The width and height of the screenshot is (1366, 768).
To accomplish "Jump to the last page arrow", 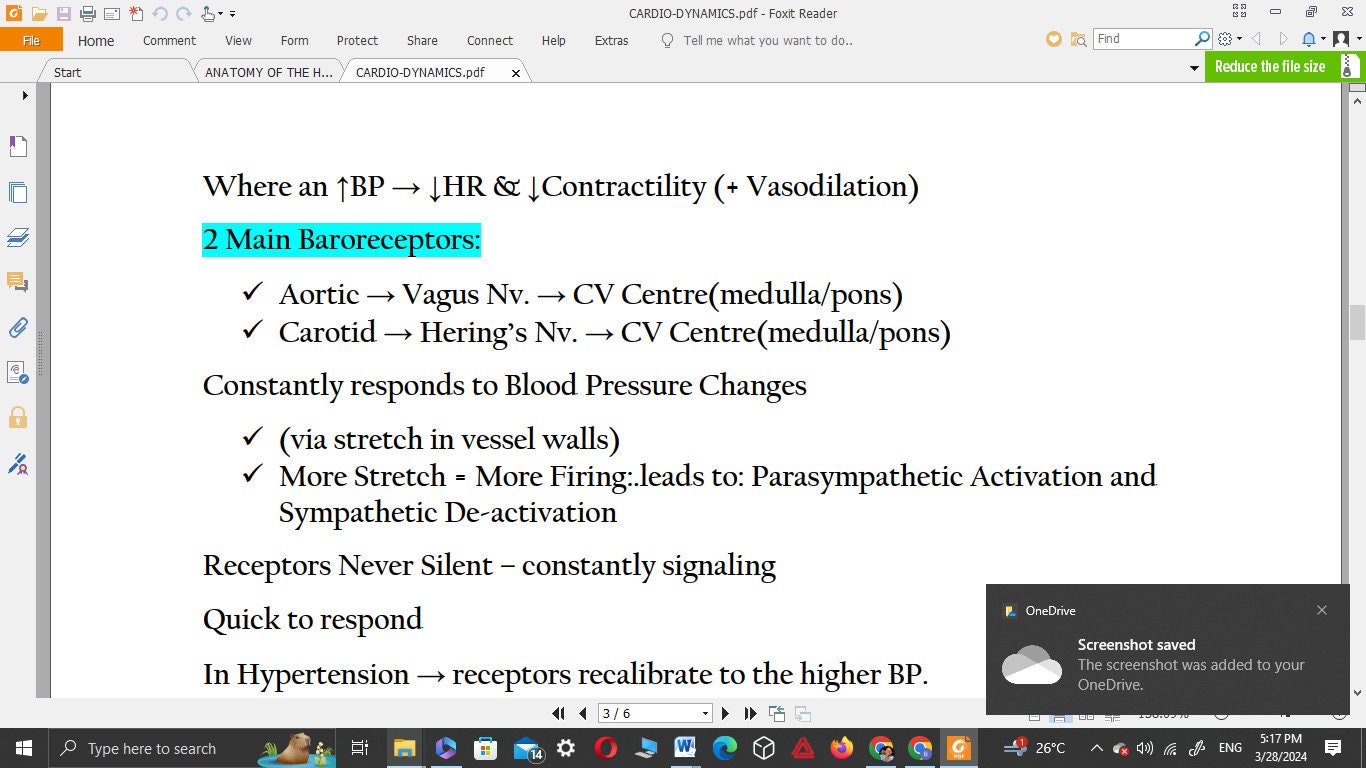I will (x=751, y=713).
